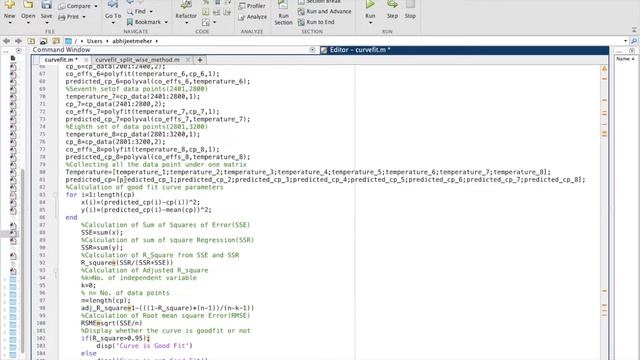Viewport: 640px width, 360px height.
Task: Click the Open folder icon
Action: pyautogui.click(x=28, y=4)
